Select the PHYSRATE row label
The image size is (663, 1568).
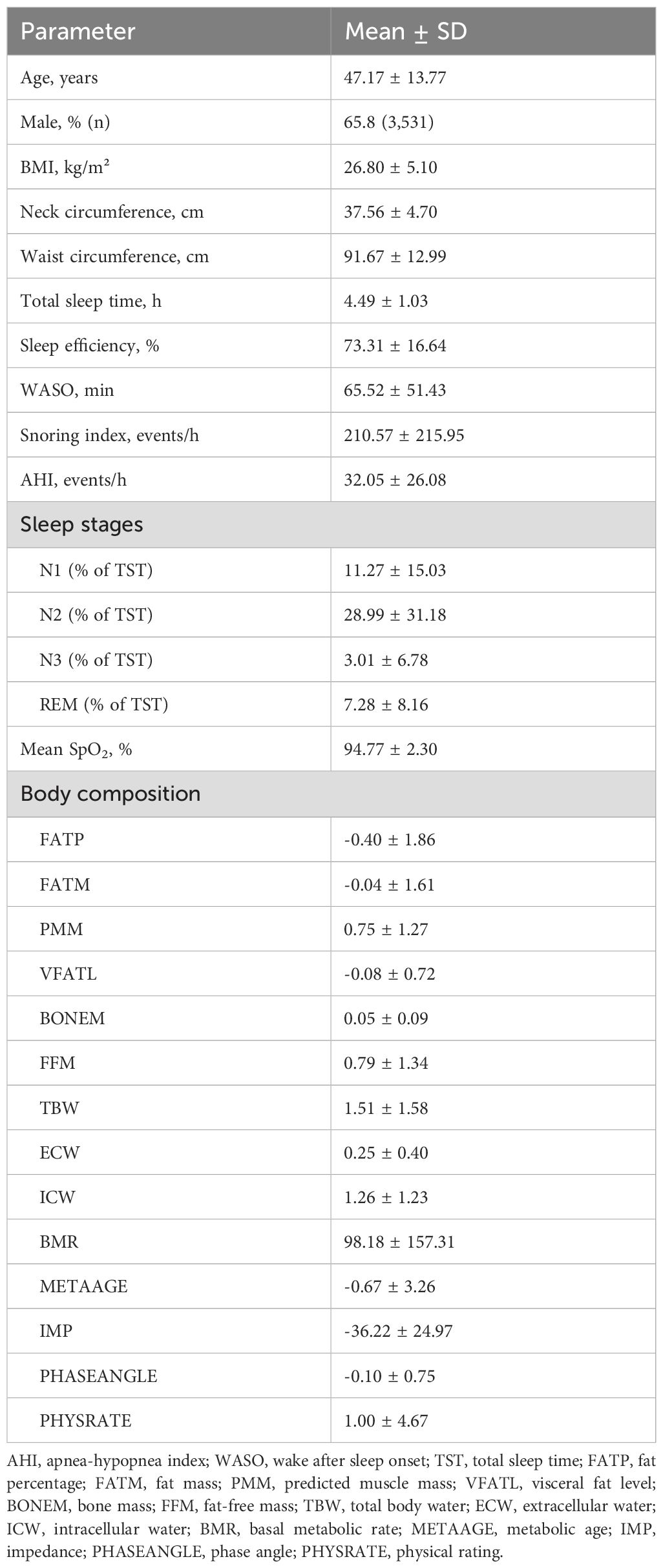tap(85, 1421)
